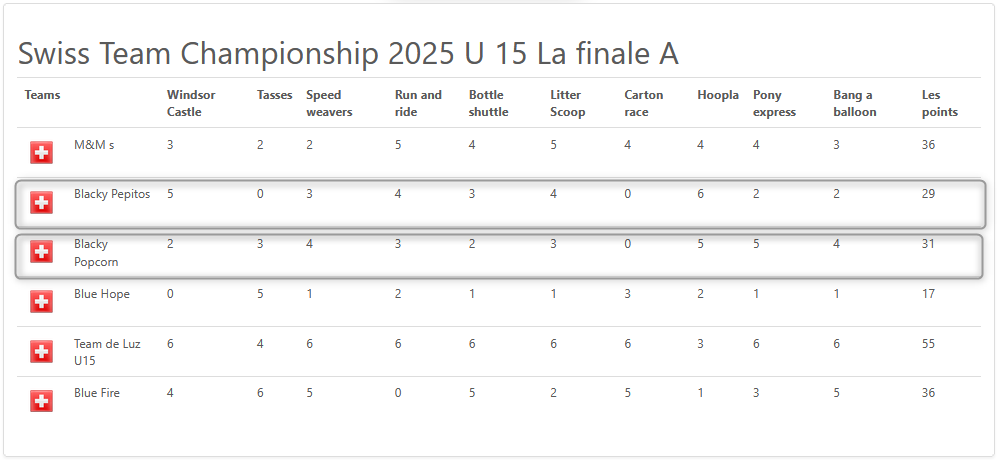The width and height of the screenshot is (999, 465).
Task: Click the Blue Hope total score 17
Action: (x=928, y=294)
